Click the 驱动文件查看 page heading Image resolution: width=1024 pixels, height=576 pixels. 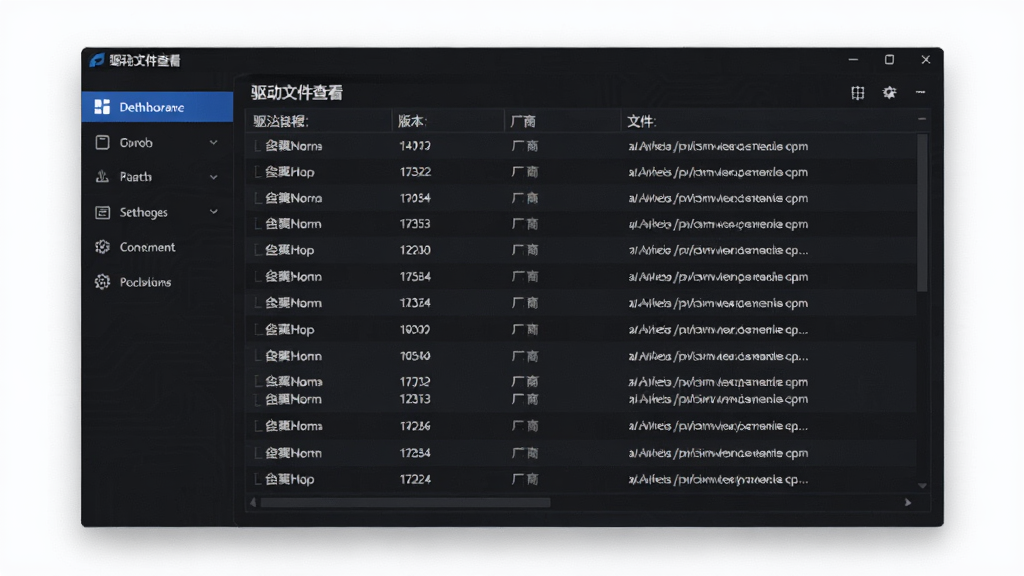297,93
